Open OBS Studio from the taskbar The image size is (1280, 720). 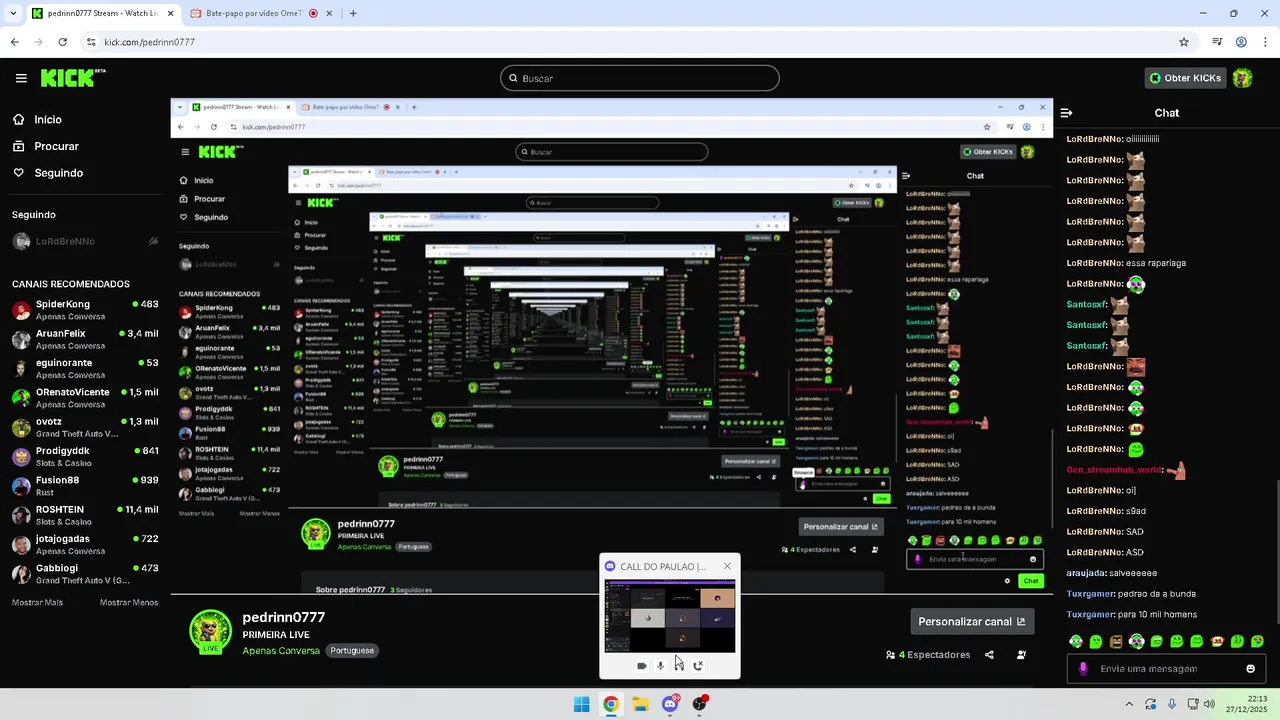699,704
